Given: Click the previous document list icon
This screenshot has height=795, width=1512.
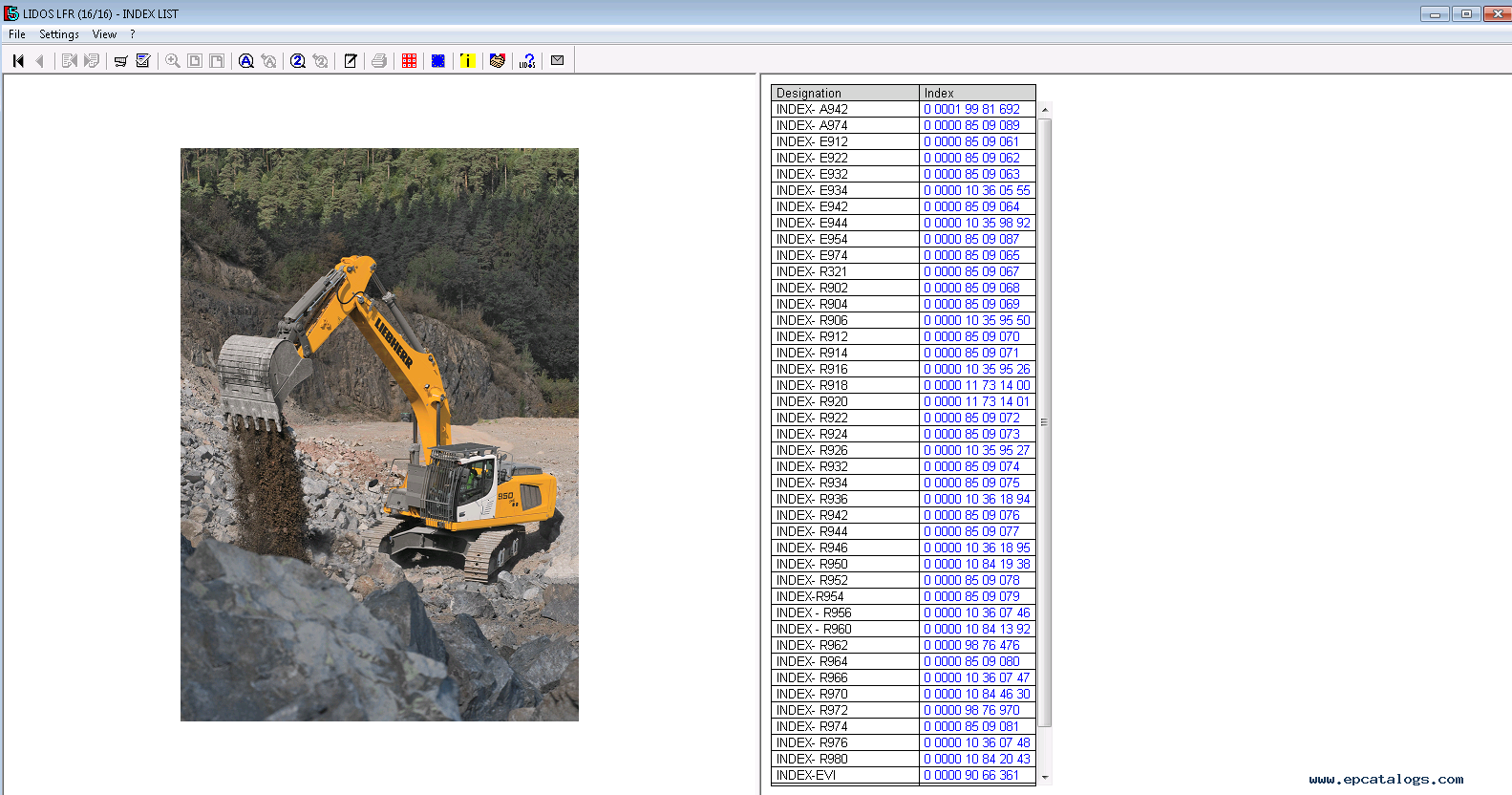Looking at the screenshot, I should click(69, 61).
